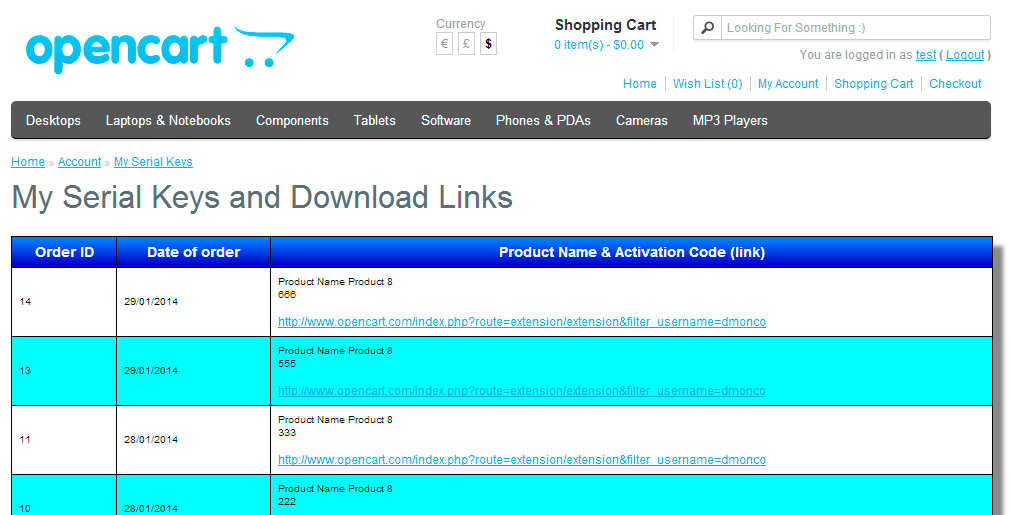The height and width of the screenshot is (515, 1012).
Task: Click serial key 666
Action: (x=287, y=295)
